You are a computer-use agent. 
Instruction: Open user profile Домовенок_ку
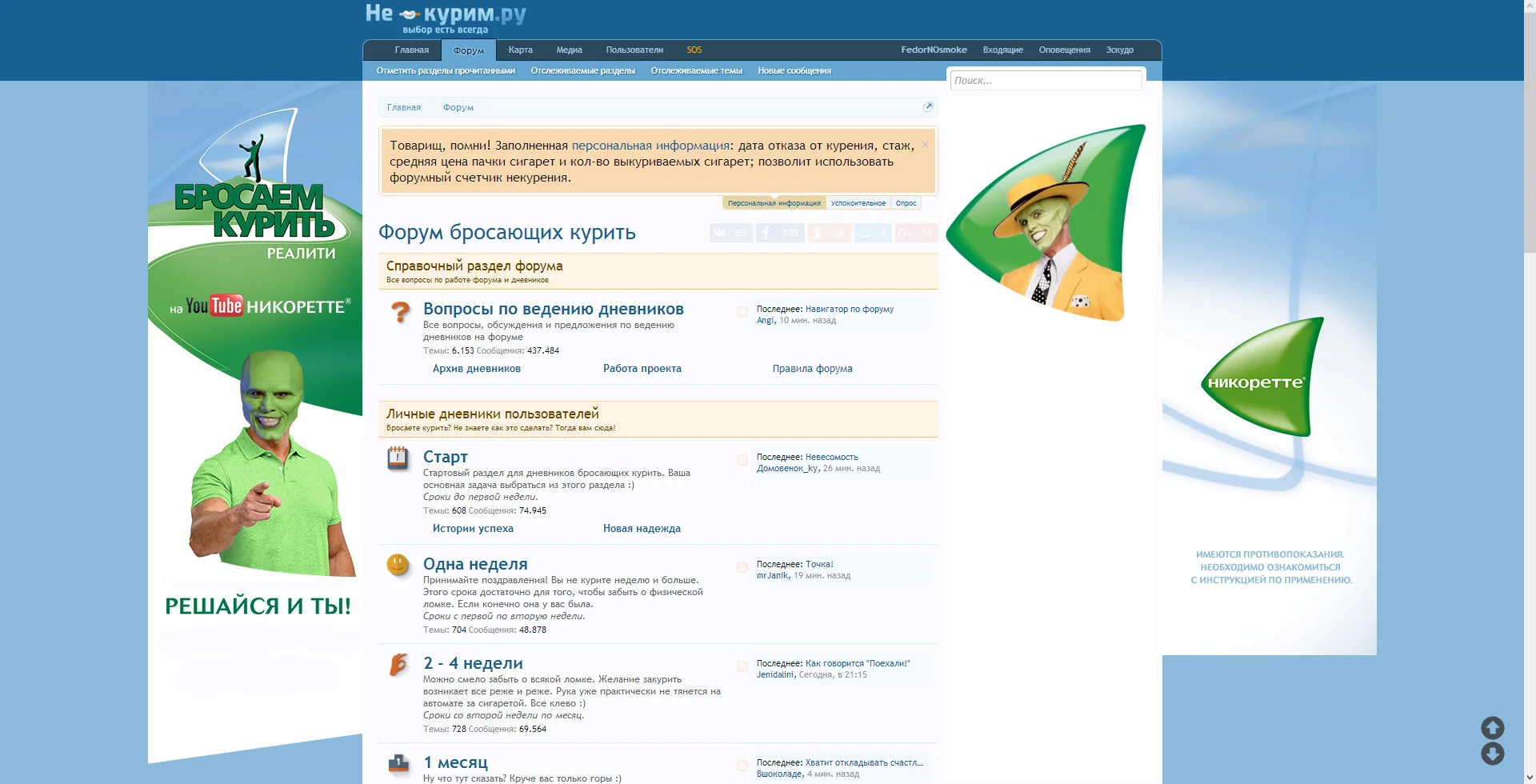pyautogui.click(x=787, y=468)
